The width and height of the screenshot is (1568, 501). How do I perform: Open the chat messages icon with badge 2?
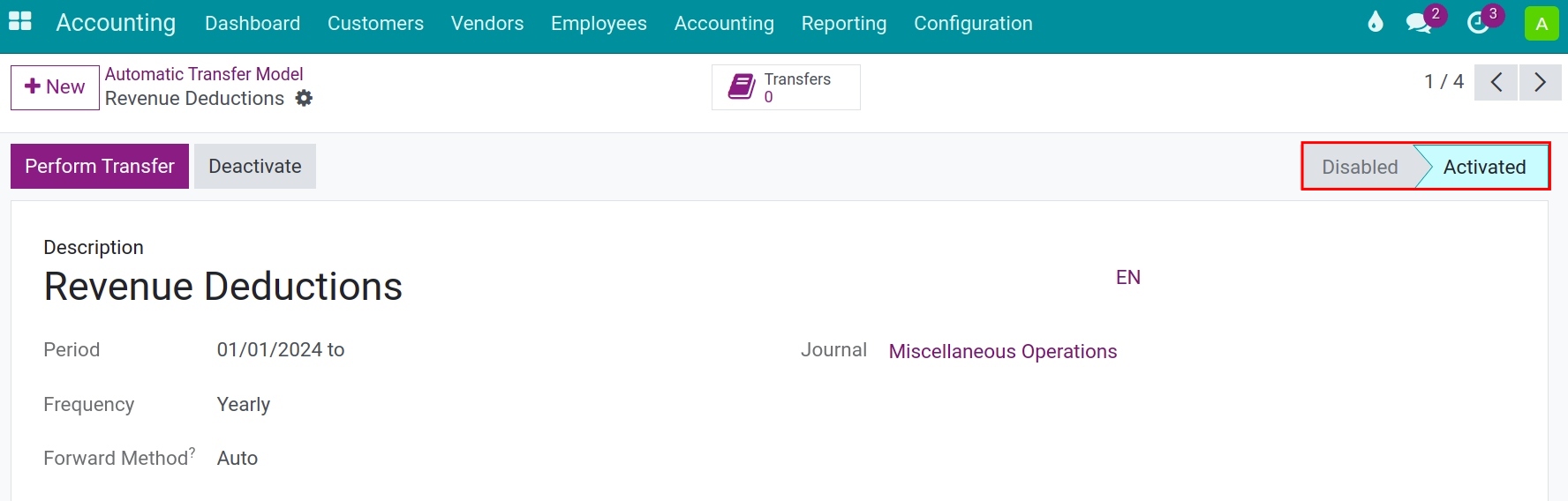coord(1420,23)
